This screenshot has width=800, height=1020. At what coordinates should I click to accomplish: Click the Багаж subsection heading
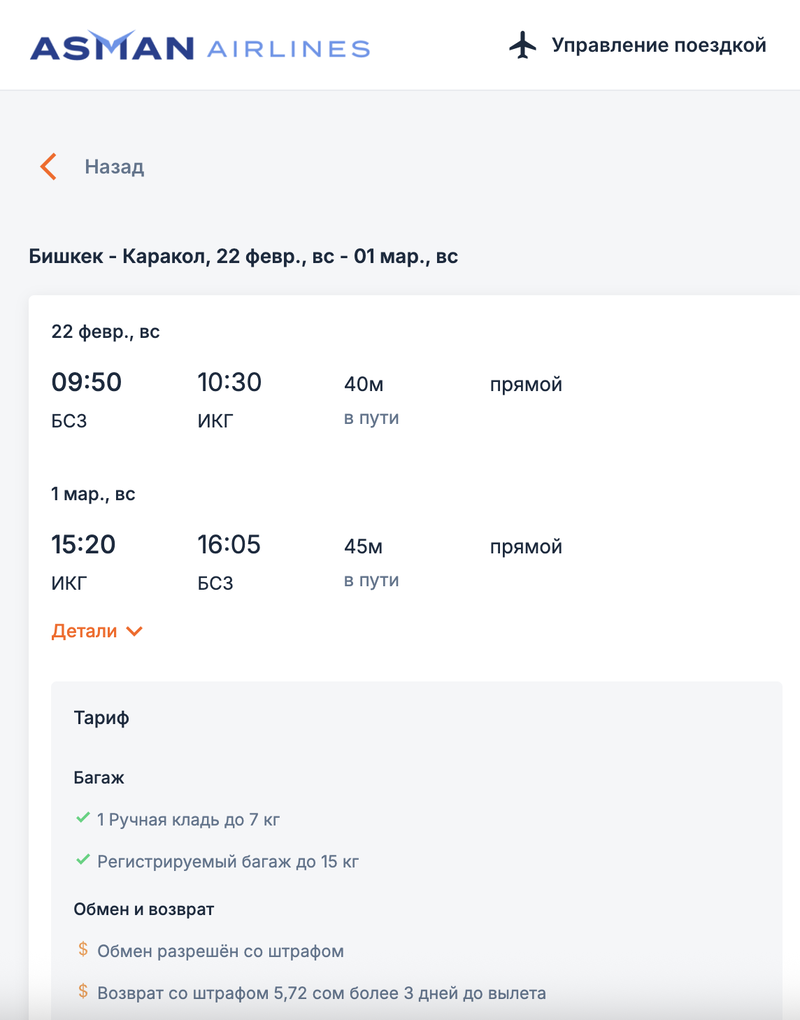[x=99, y=777]
